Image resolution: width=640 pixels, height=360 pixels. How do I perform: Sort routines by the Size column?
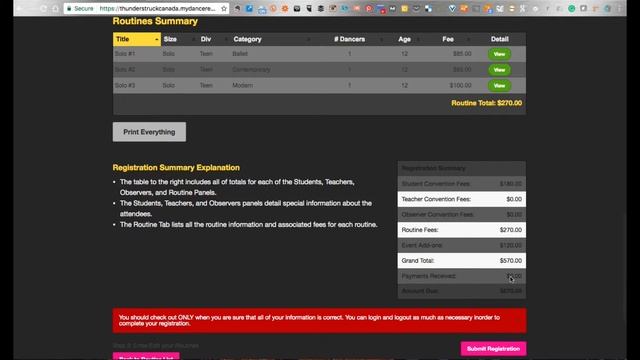tap(179, 39)
